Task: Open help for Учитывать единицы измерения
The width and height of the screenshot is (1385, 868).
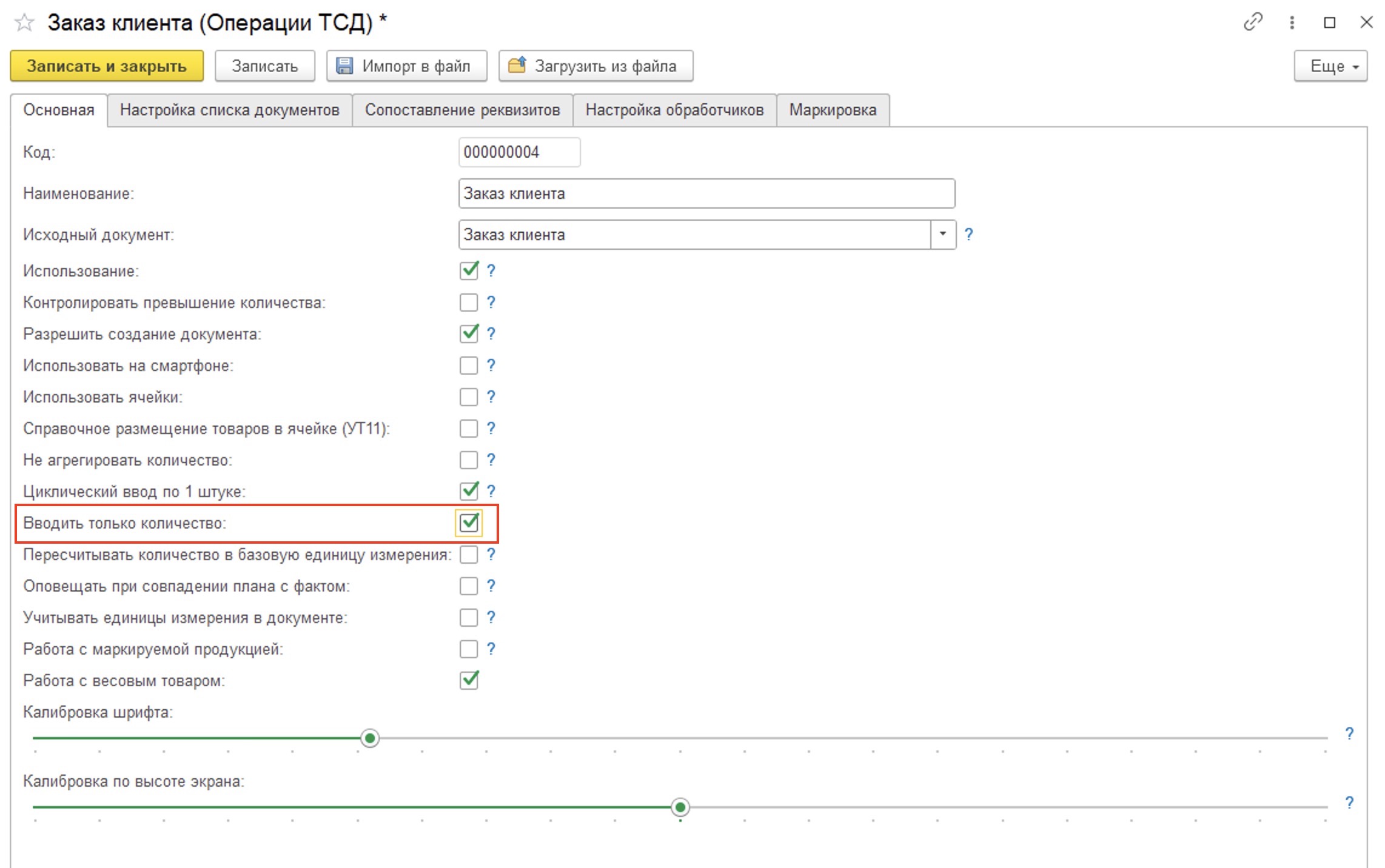Action: 491,618
